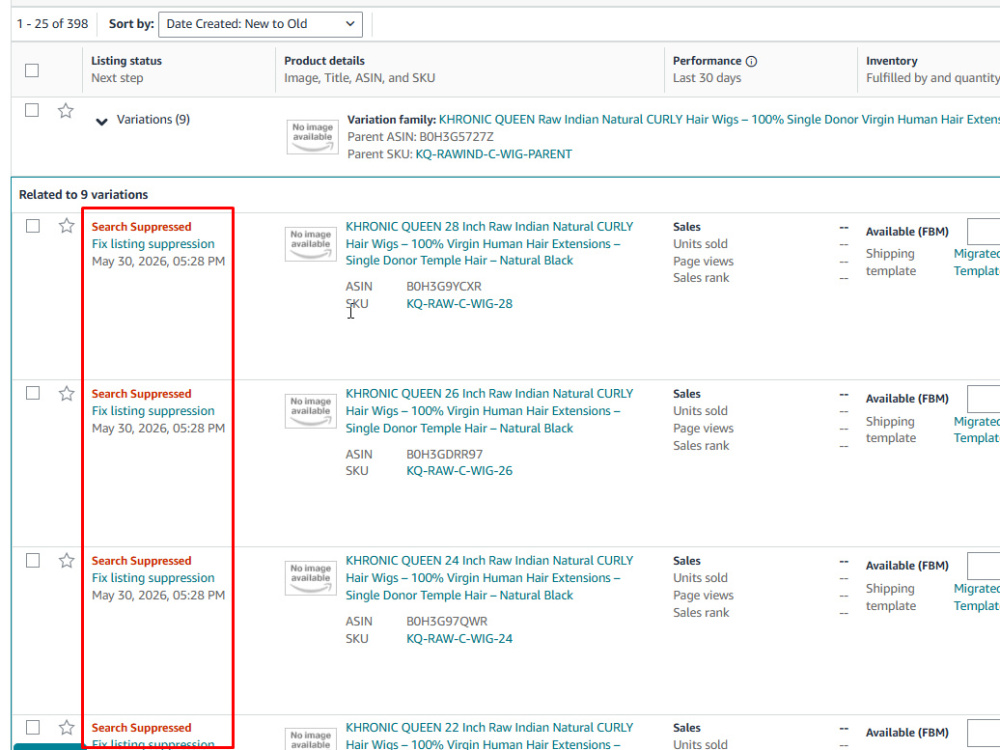This screenshot has height=750, width=1000.
Task: Open Migrated Template link for 28 Inch wig
Action: [976, 262]
